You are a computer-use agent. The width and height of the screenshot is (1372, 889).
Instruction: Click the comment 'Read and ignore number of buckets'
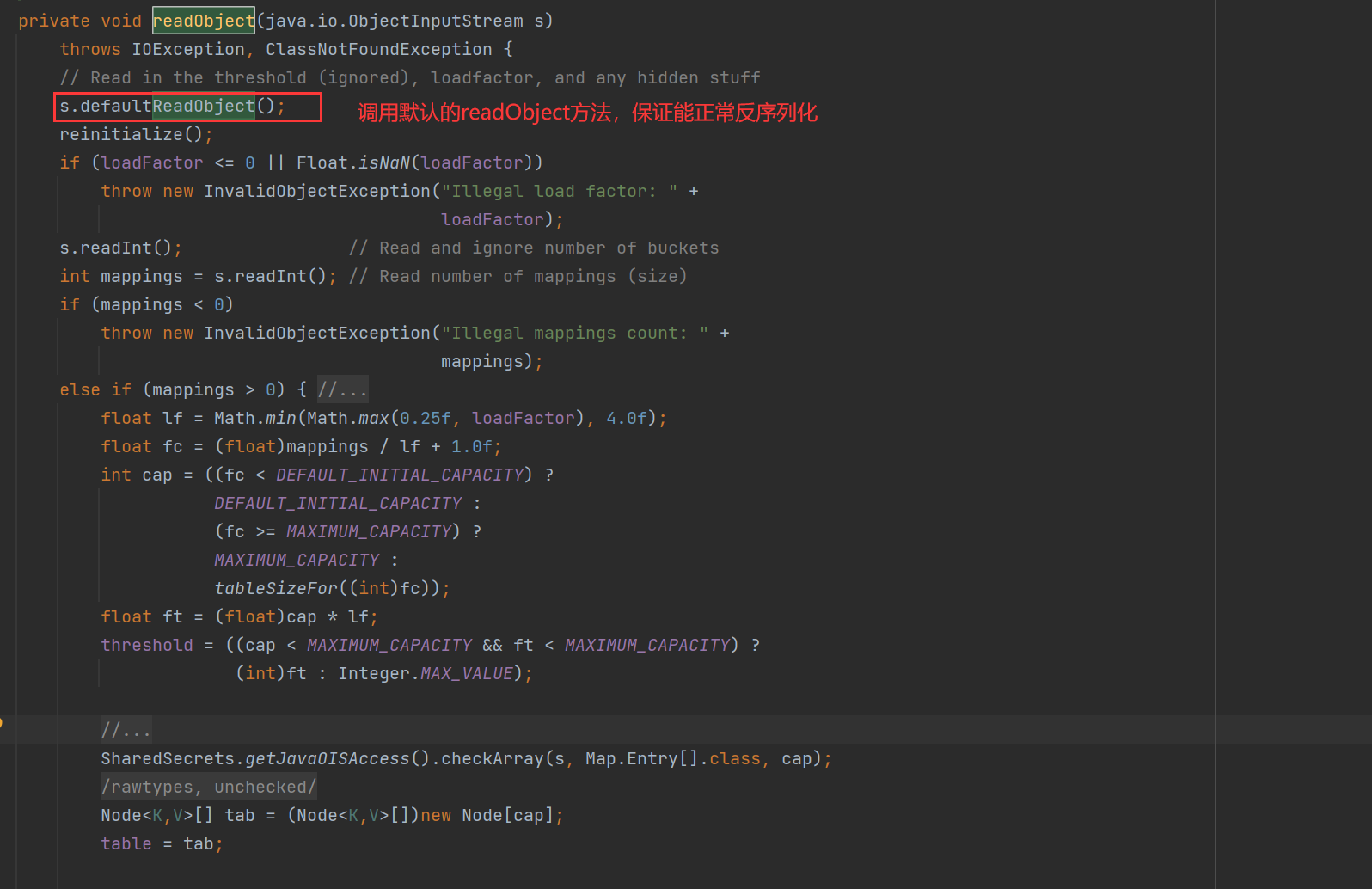coord(534,248)
